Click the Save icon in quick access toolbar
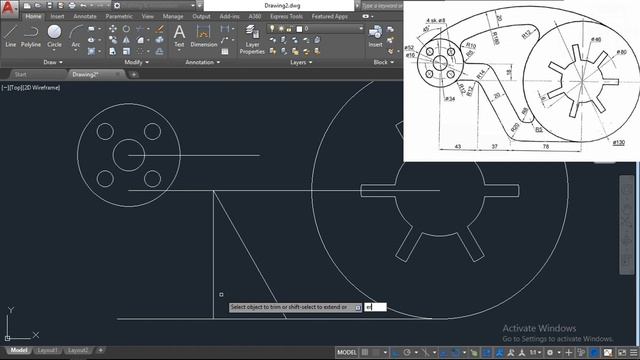 (x=49, y=6)
